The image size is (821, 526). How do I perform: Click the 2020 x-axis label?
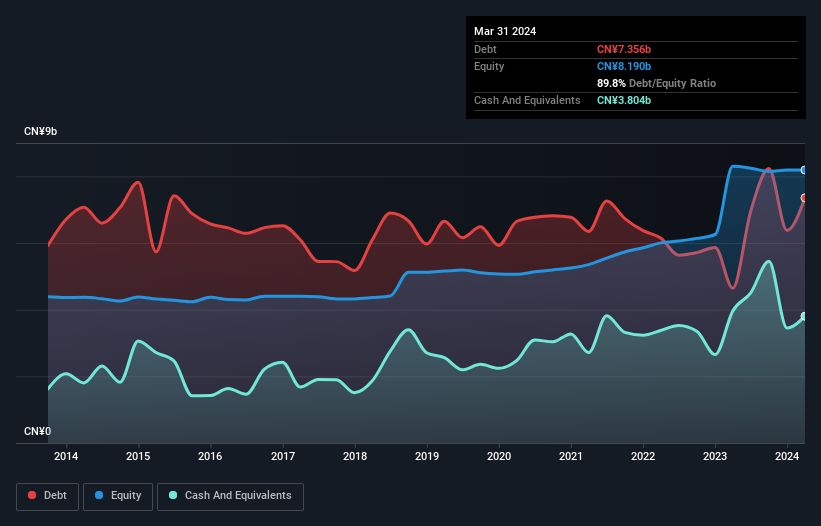tap(499, 456)
